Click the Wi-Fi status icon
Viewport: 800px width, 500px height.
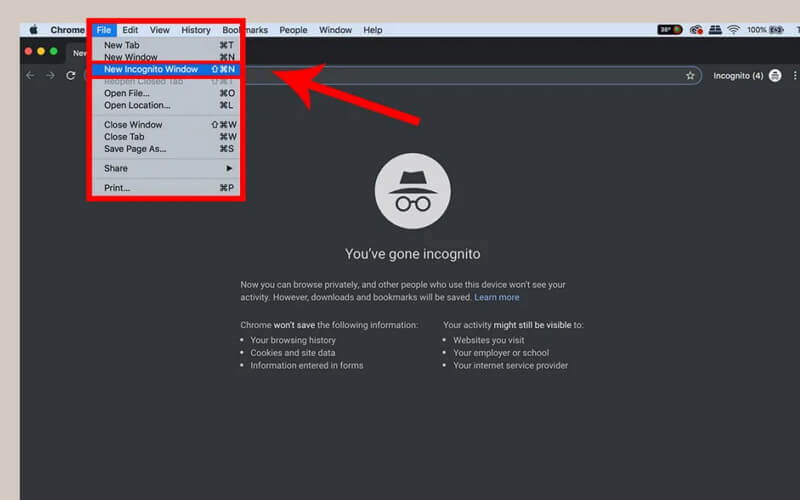point(734,30)
